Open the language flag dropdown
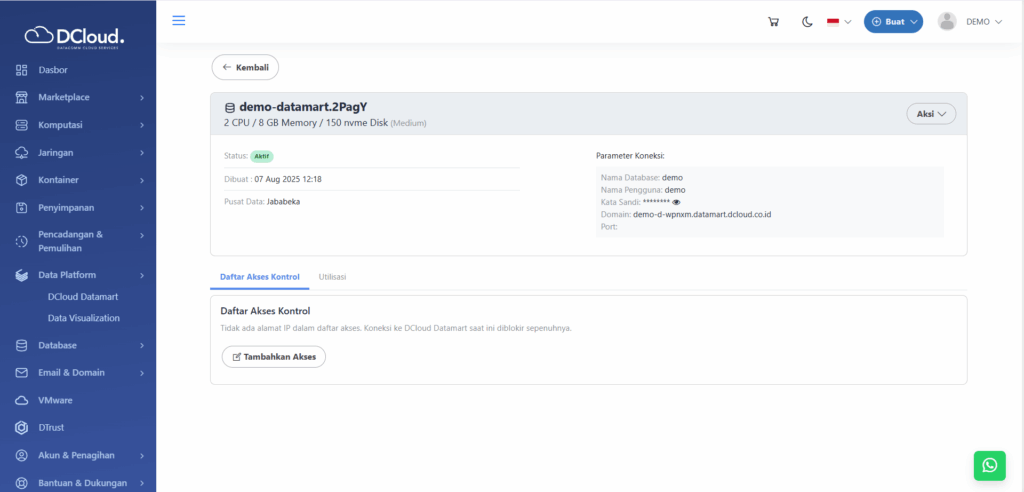This screenshot has width=1024, height=492. click(838, 22)
